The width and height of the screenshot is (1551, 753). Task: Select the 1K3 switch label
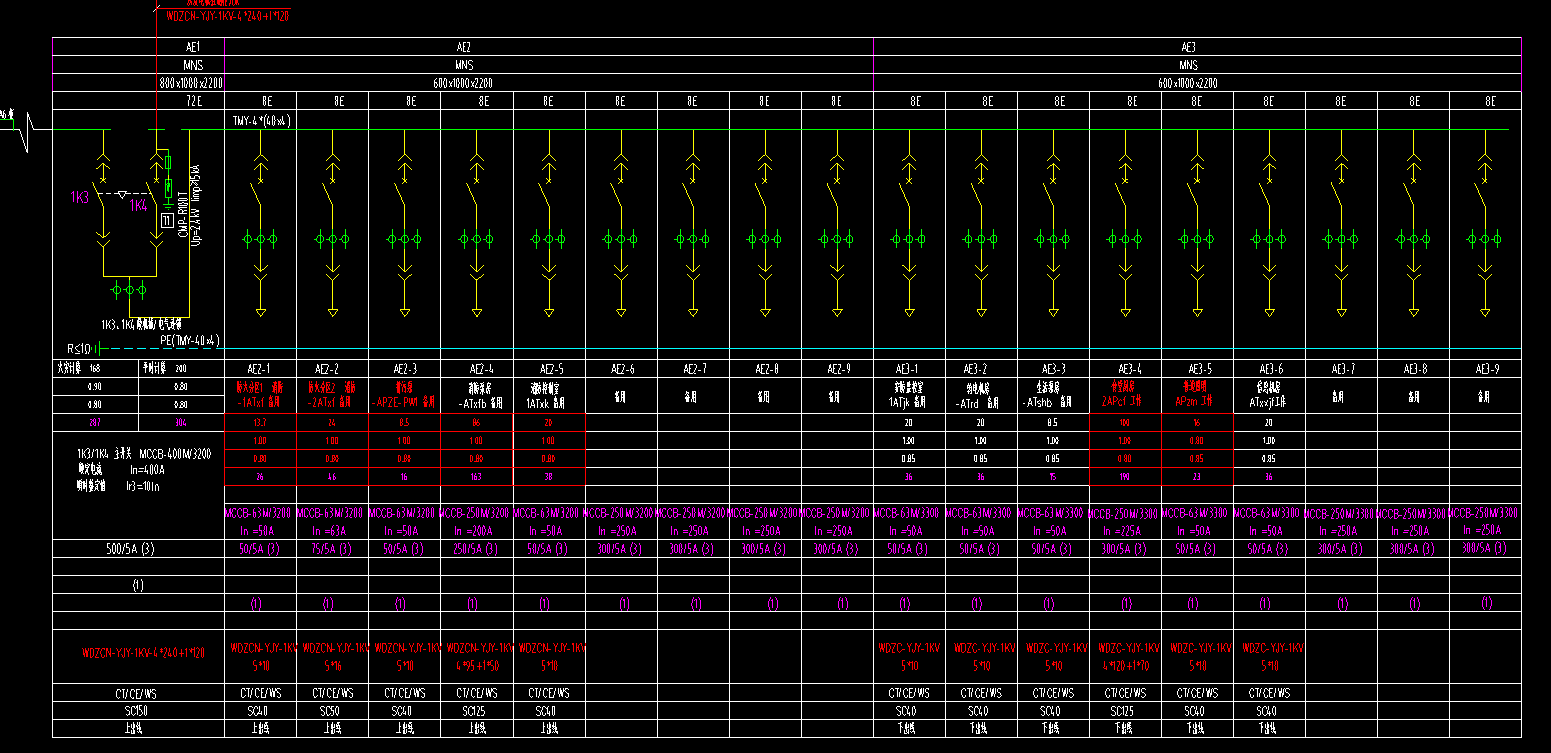point(79,198)
